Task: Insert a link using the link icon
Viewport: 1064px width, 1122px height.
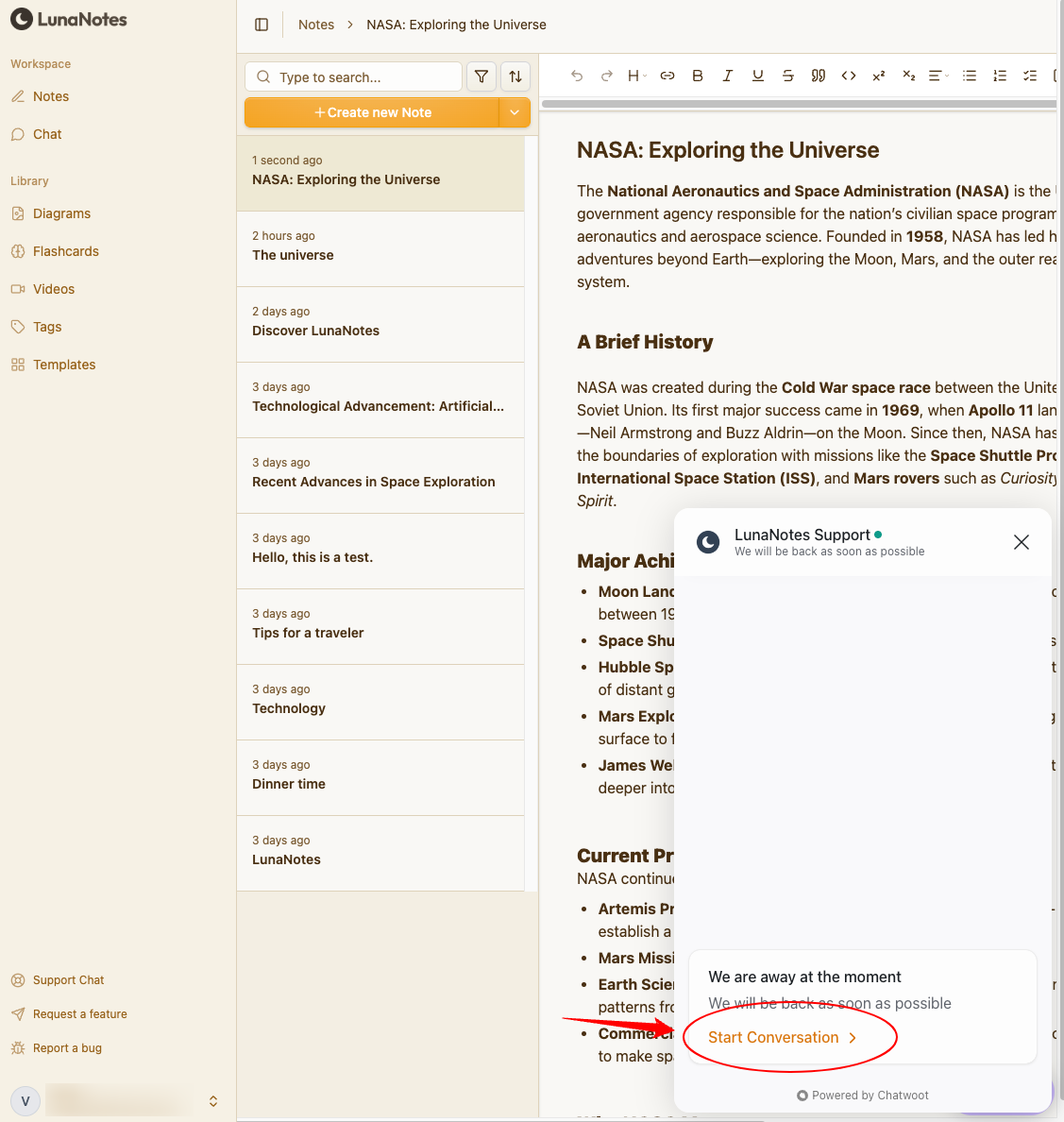Action: click(667, 76)
